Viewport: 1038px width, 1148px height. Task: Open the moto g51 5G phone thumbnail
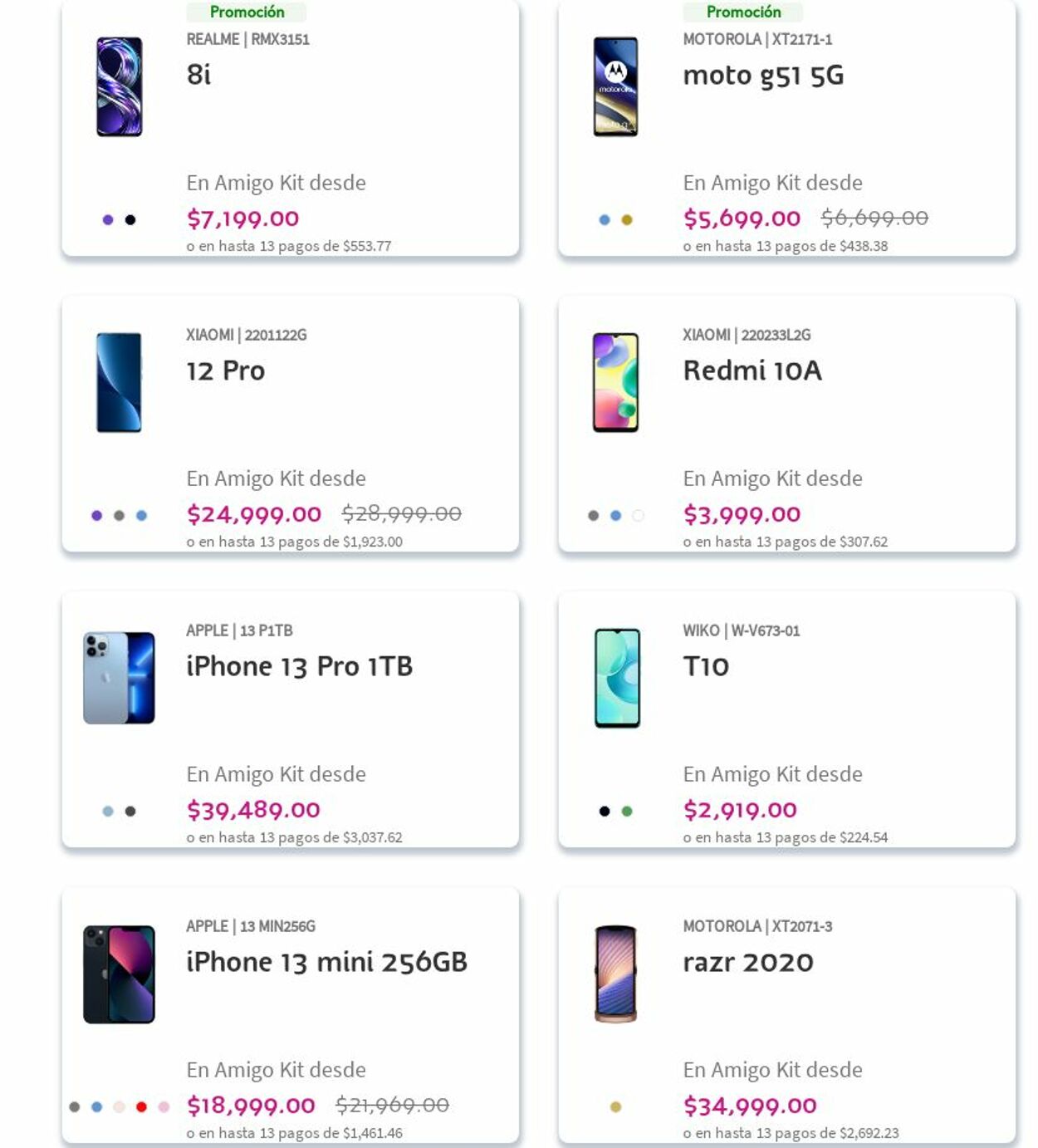[x=615, y=86]
